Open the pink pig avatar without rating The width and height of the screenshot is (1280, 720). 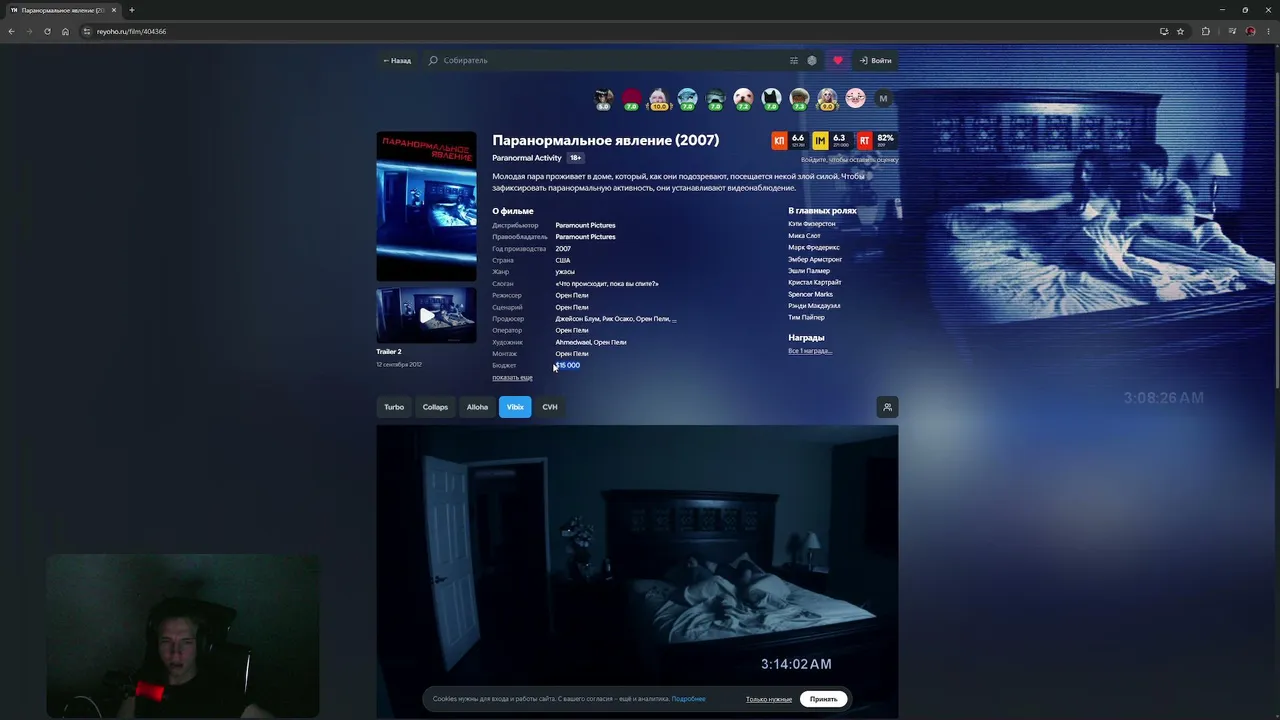coord(855,98)
